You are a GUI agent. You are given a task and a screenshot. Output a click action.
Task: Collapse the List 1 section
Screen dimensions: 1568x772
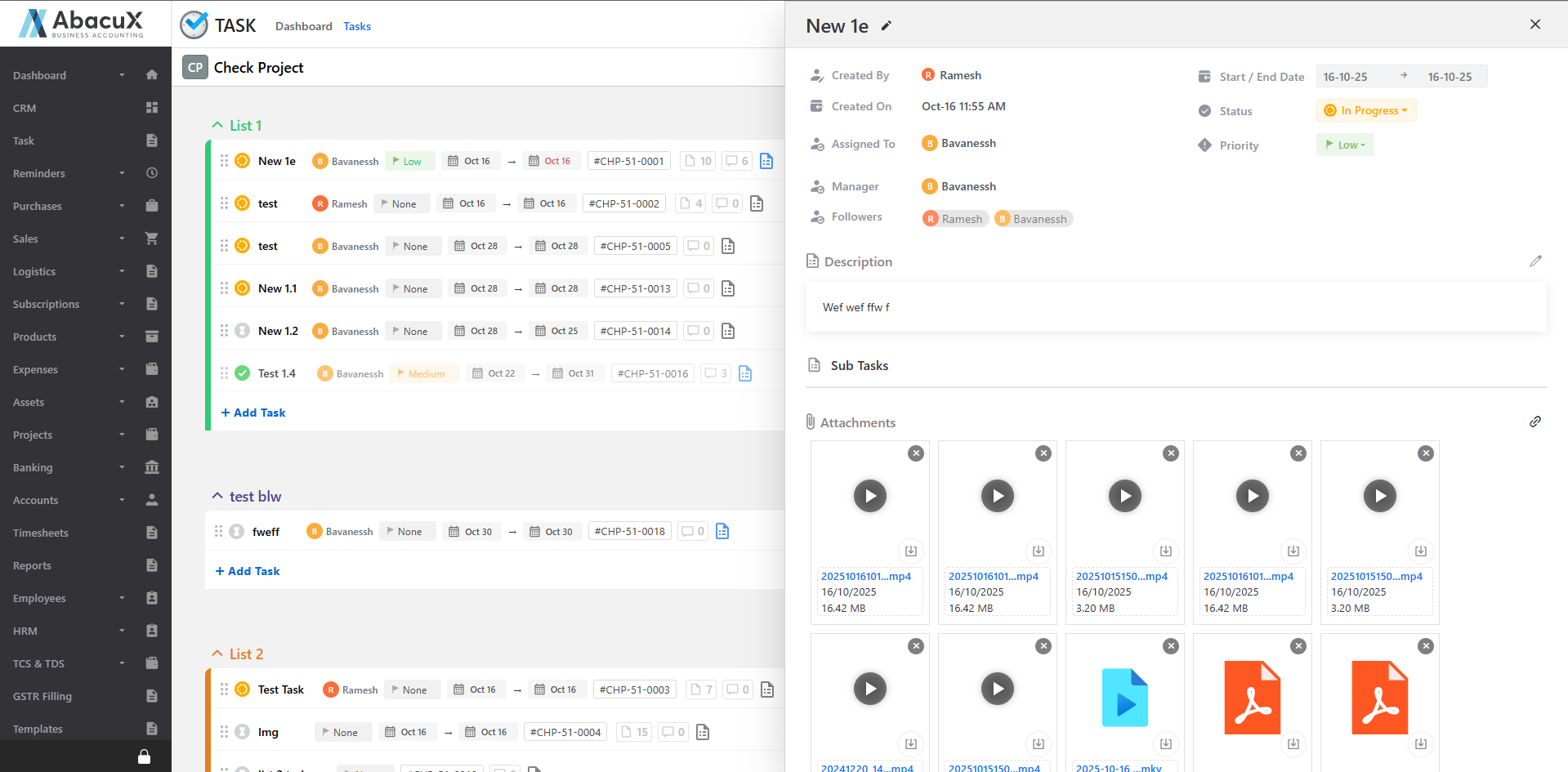pos(217,125)
